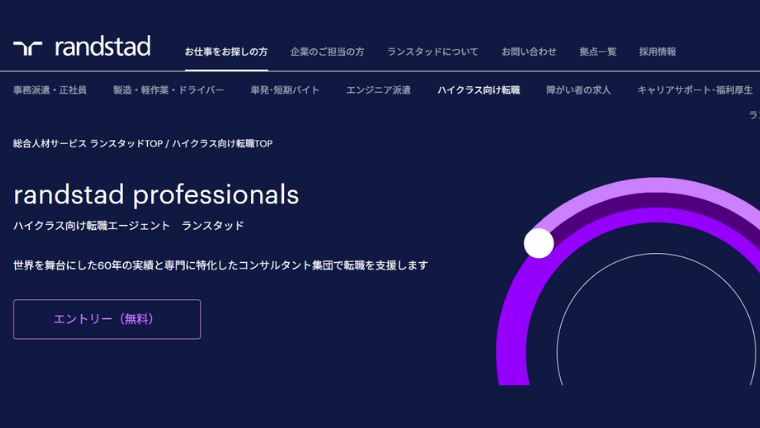This screenshot has height=428, width=760.
Task: Go to ランスタッドについて menu item
Action: pyautogui.click(x=432, y=52)
